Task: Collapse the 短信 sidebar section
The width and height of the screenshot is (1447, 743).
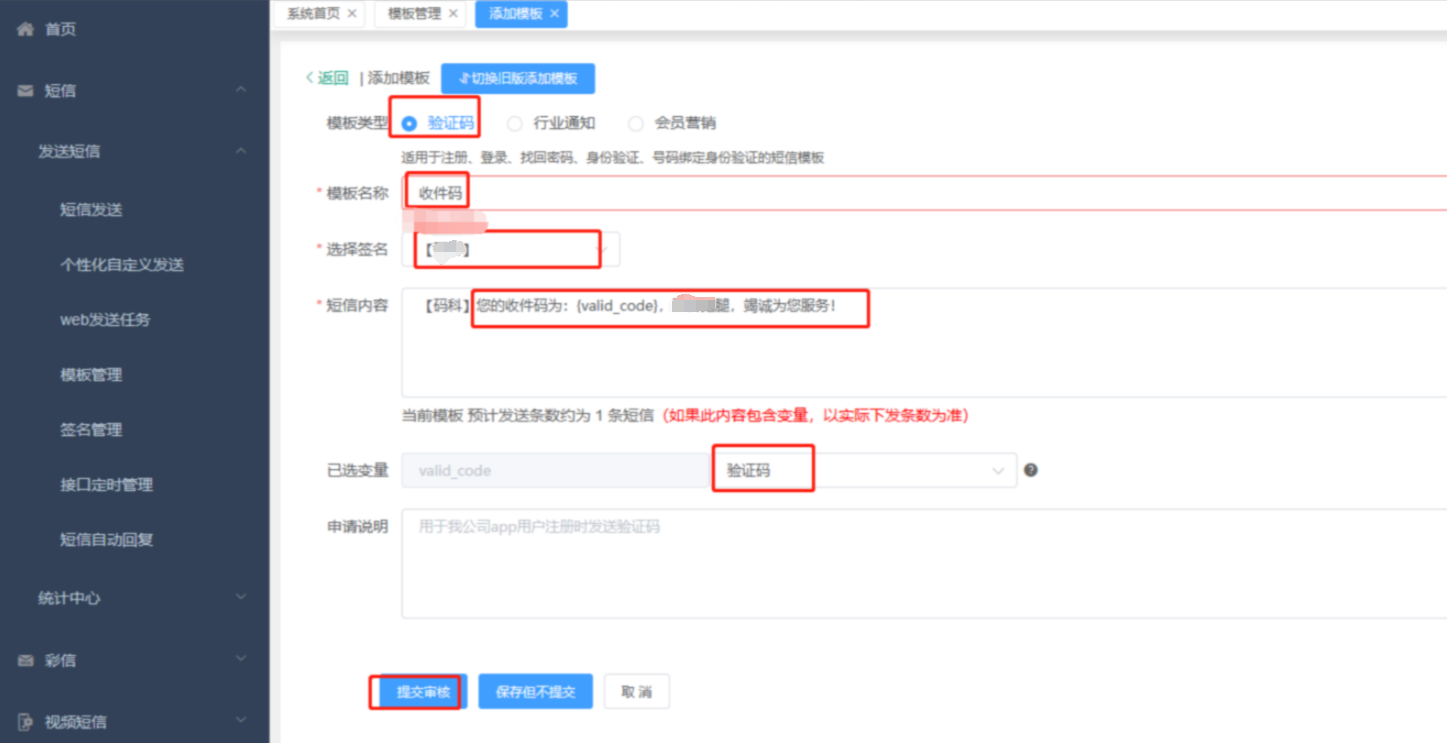Action: 241,91
